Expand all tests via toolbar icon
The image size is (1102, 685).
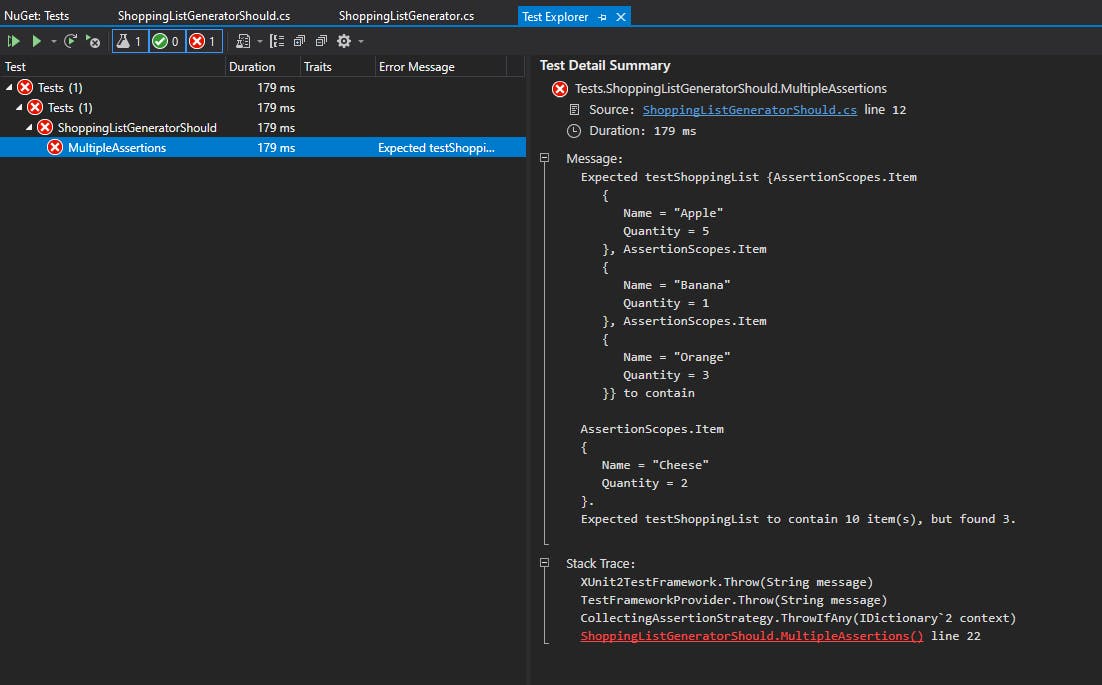pyautogui.click(x=300, y=41)
